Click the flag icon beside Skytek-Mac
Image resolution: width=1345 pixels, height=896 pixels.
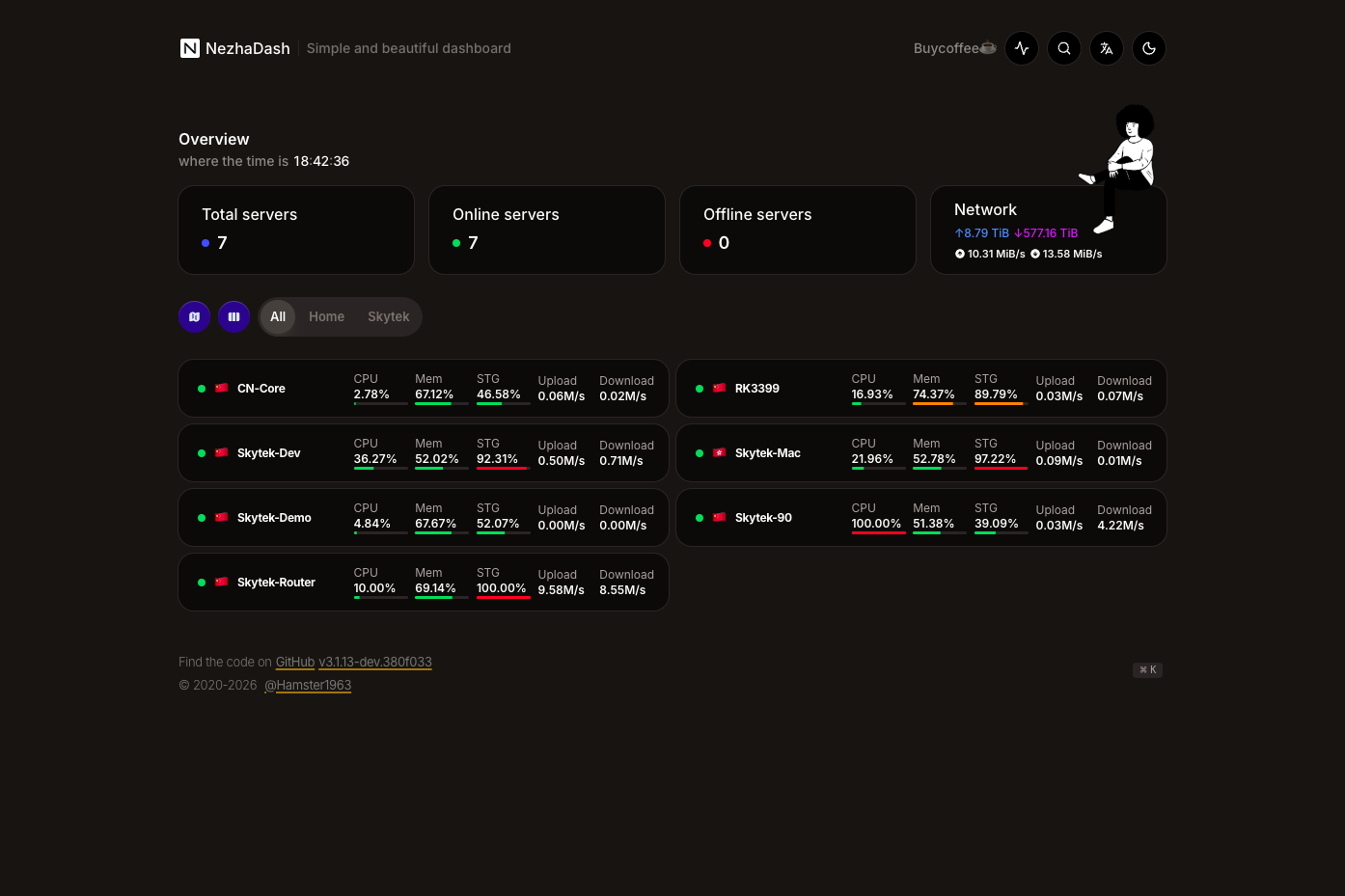(719, 452)
